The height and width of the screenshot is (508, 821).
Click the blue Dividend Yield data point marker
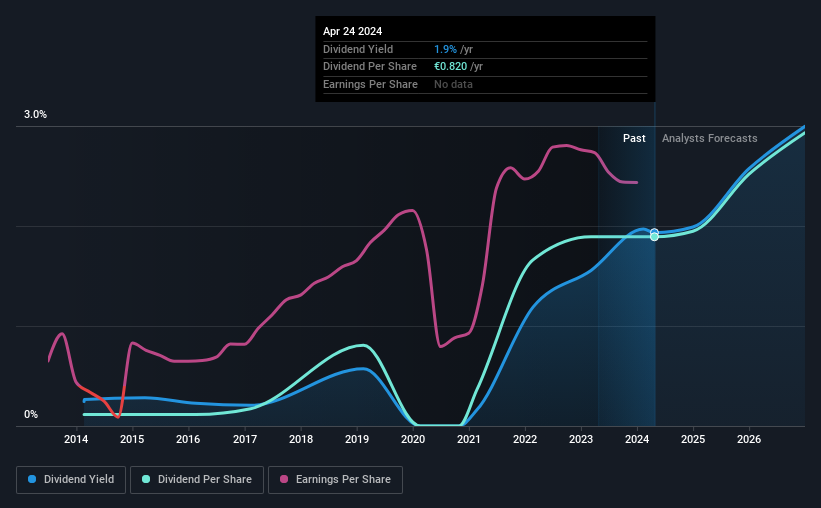(654, 233)
